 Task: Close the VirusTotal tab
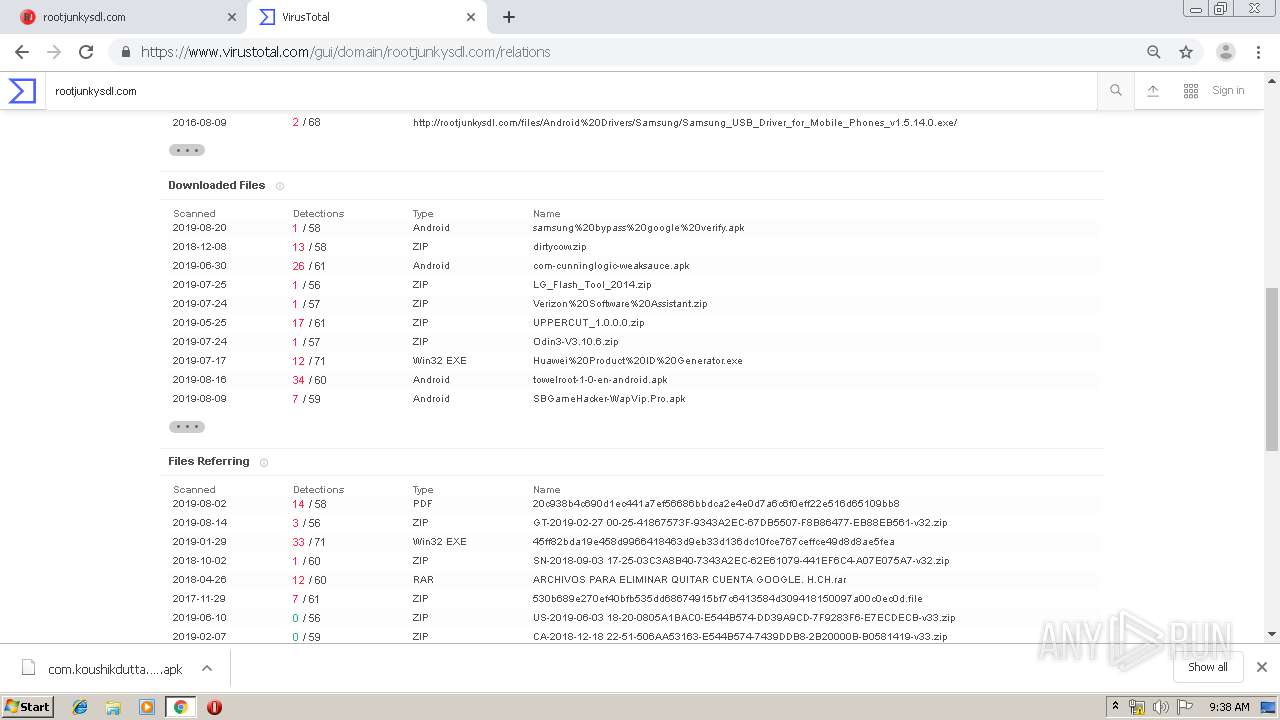[x=471, y=17]
